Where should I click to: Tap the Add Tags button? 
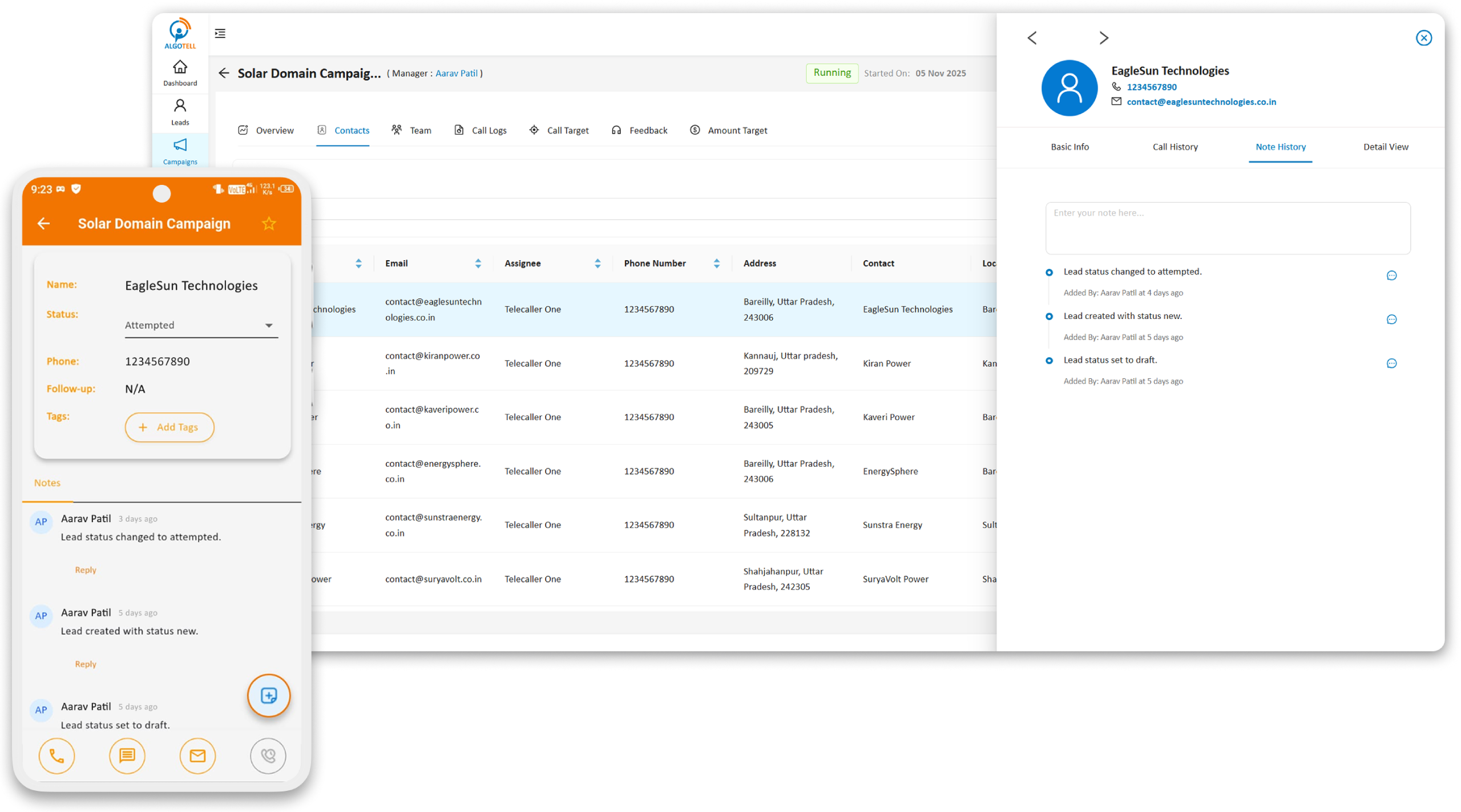(x=169, y=427)
